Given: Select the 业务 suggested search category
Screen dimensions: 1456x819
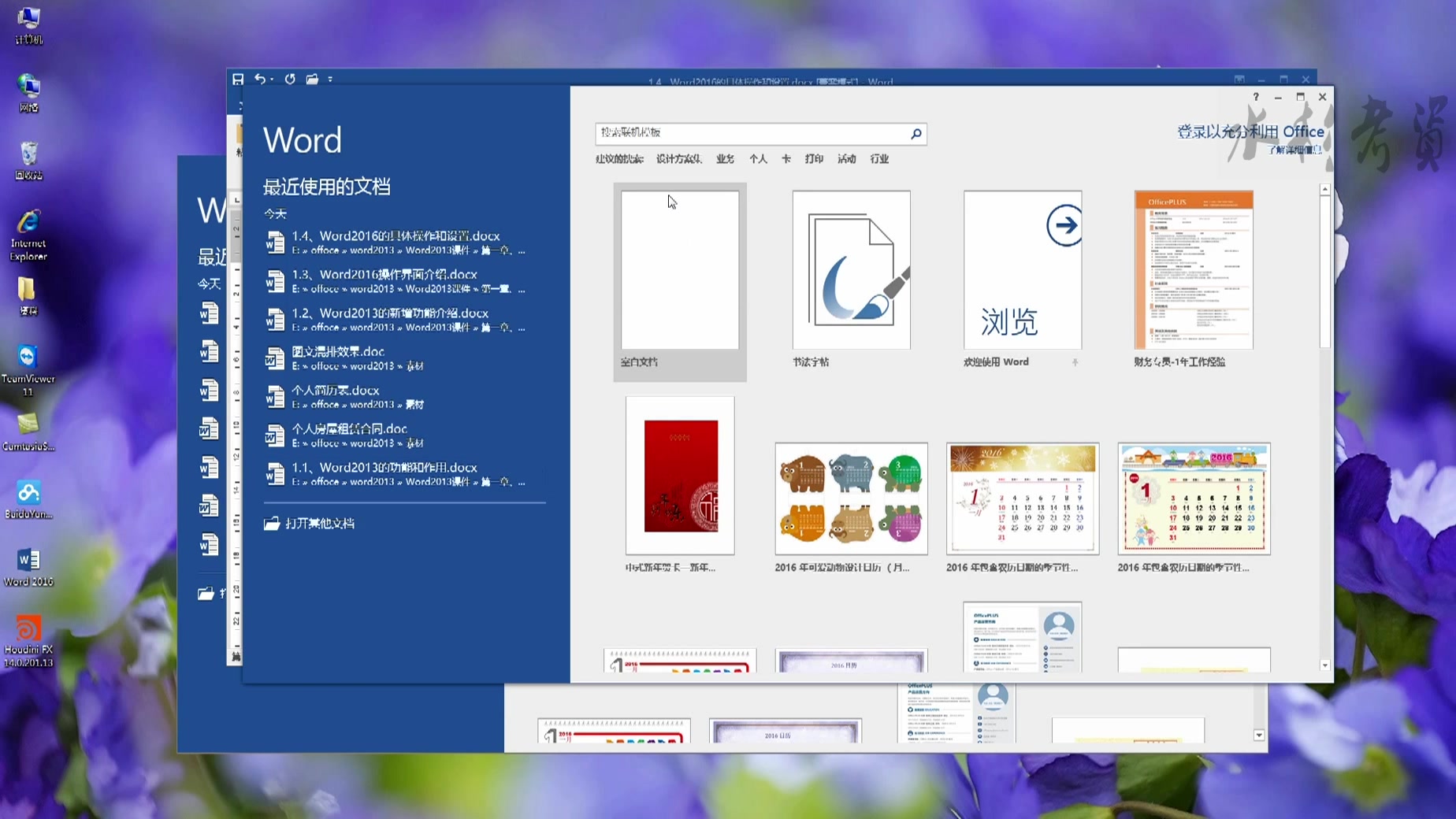Looking at the screenshot, I should [725, 159].
